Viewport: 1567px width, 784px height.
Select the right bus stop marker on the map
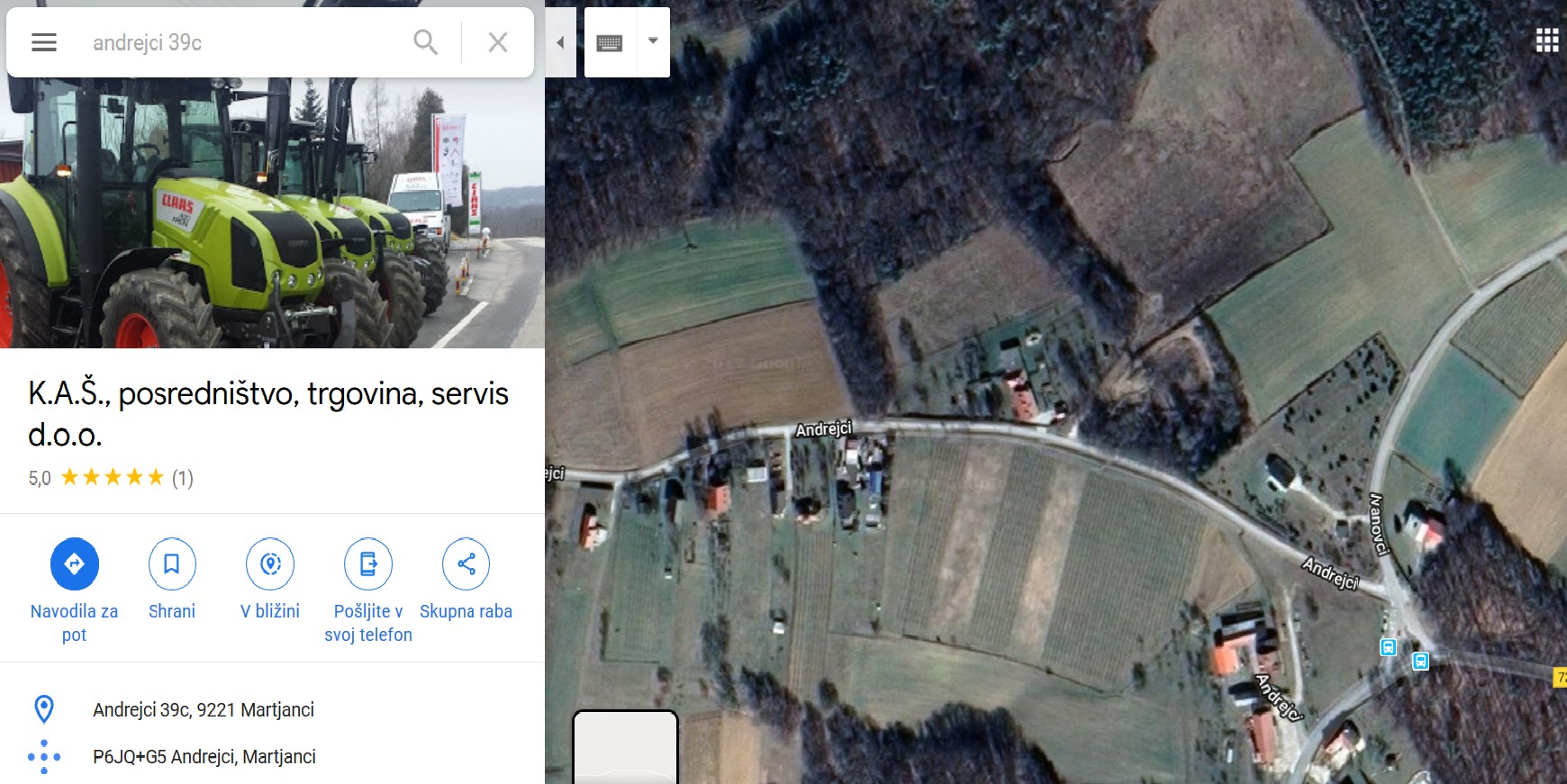[1420, 662]
